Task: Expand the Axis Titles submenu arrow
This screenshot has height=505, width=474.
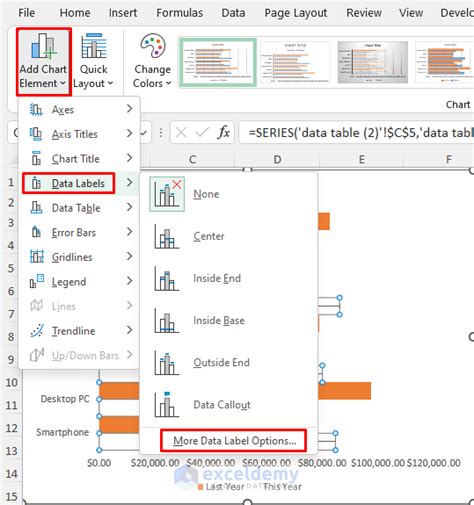Action: point(130,133)
